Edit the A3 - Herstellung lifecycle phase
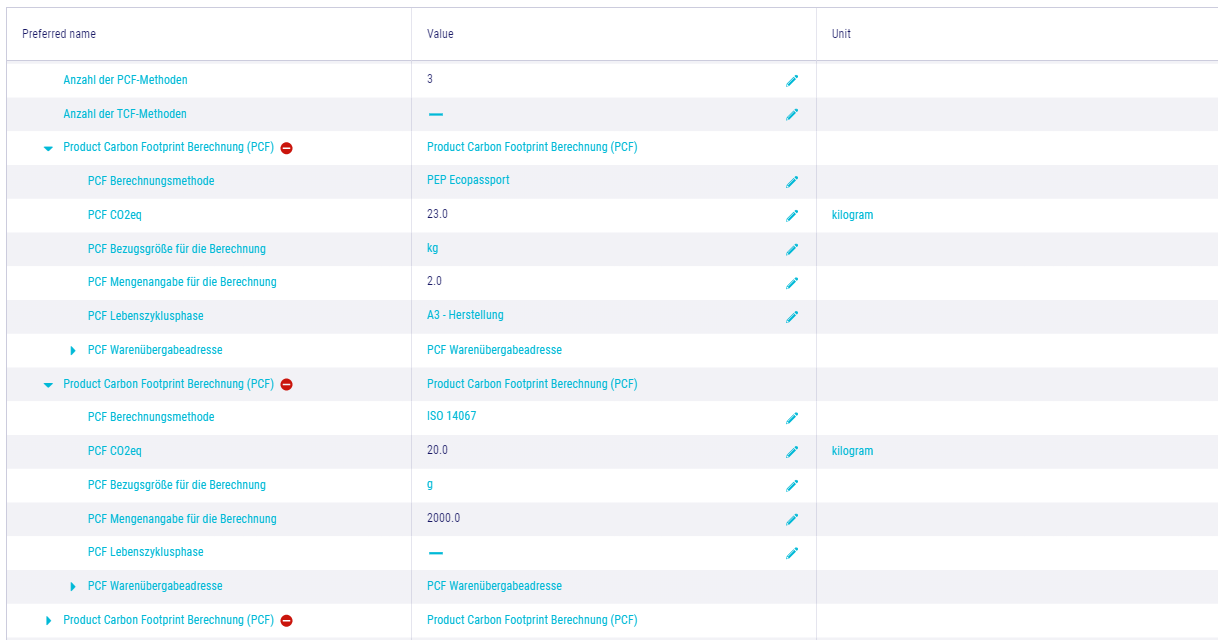The image size is (1218, 640). click(792, 317)
